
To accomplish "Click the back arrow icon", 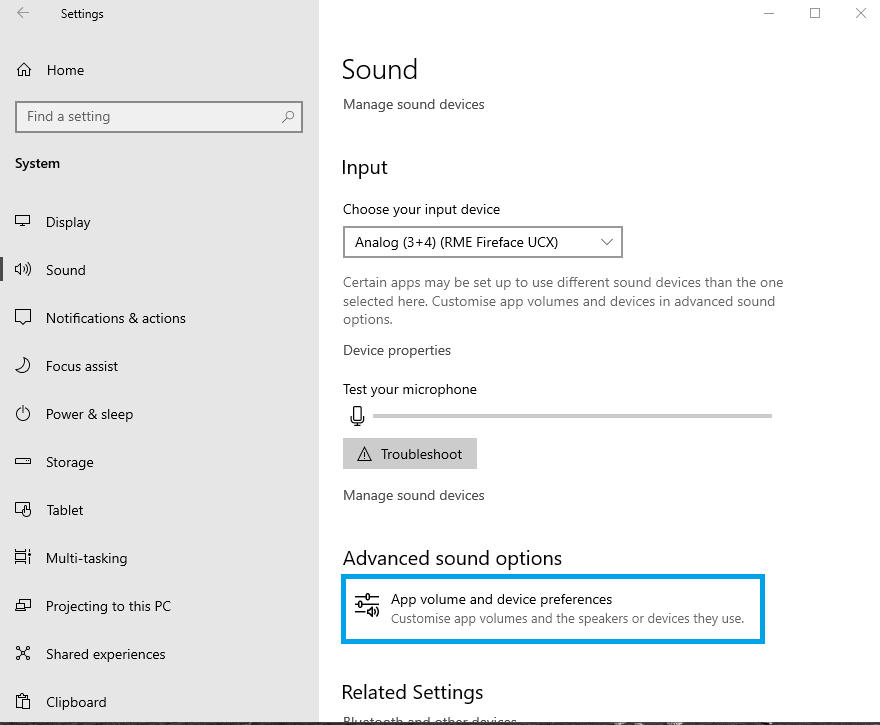I will (x=23, y=14).
